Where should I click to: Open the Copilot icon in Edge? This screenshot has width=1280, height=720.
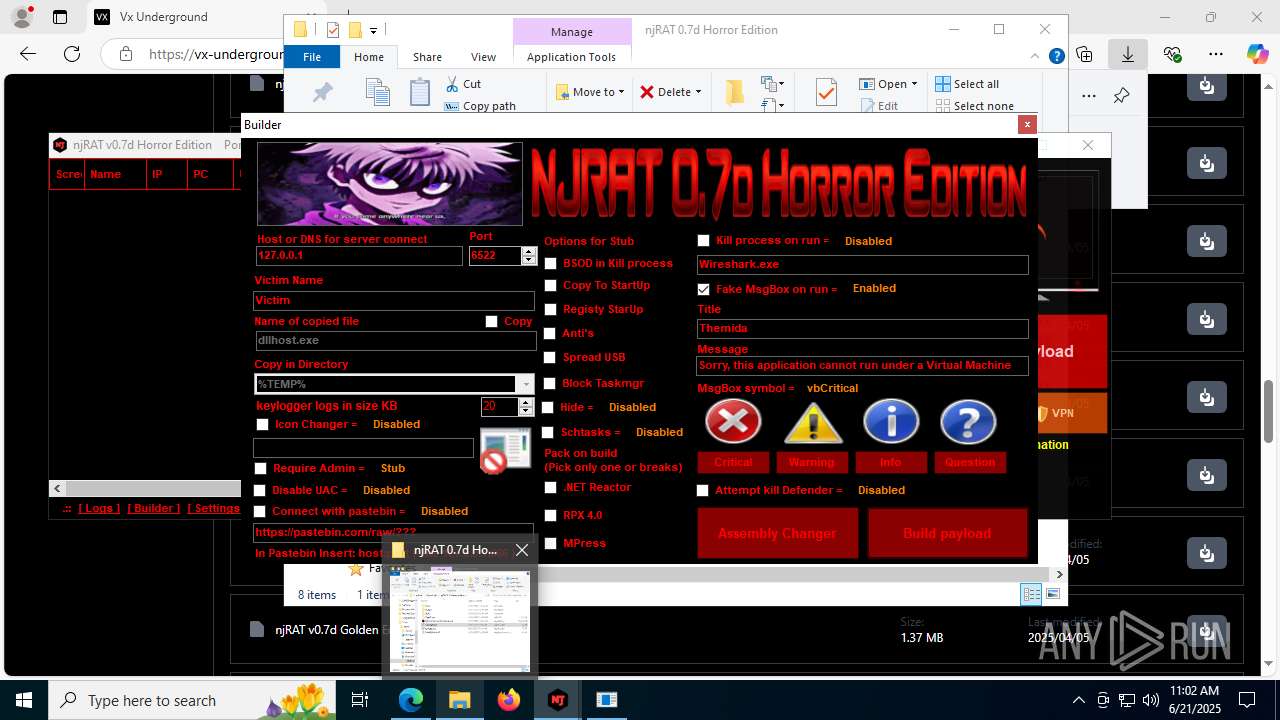(1257, 54)
